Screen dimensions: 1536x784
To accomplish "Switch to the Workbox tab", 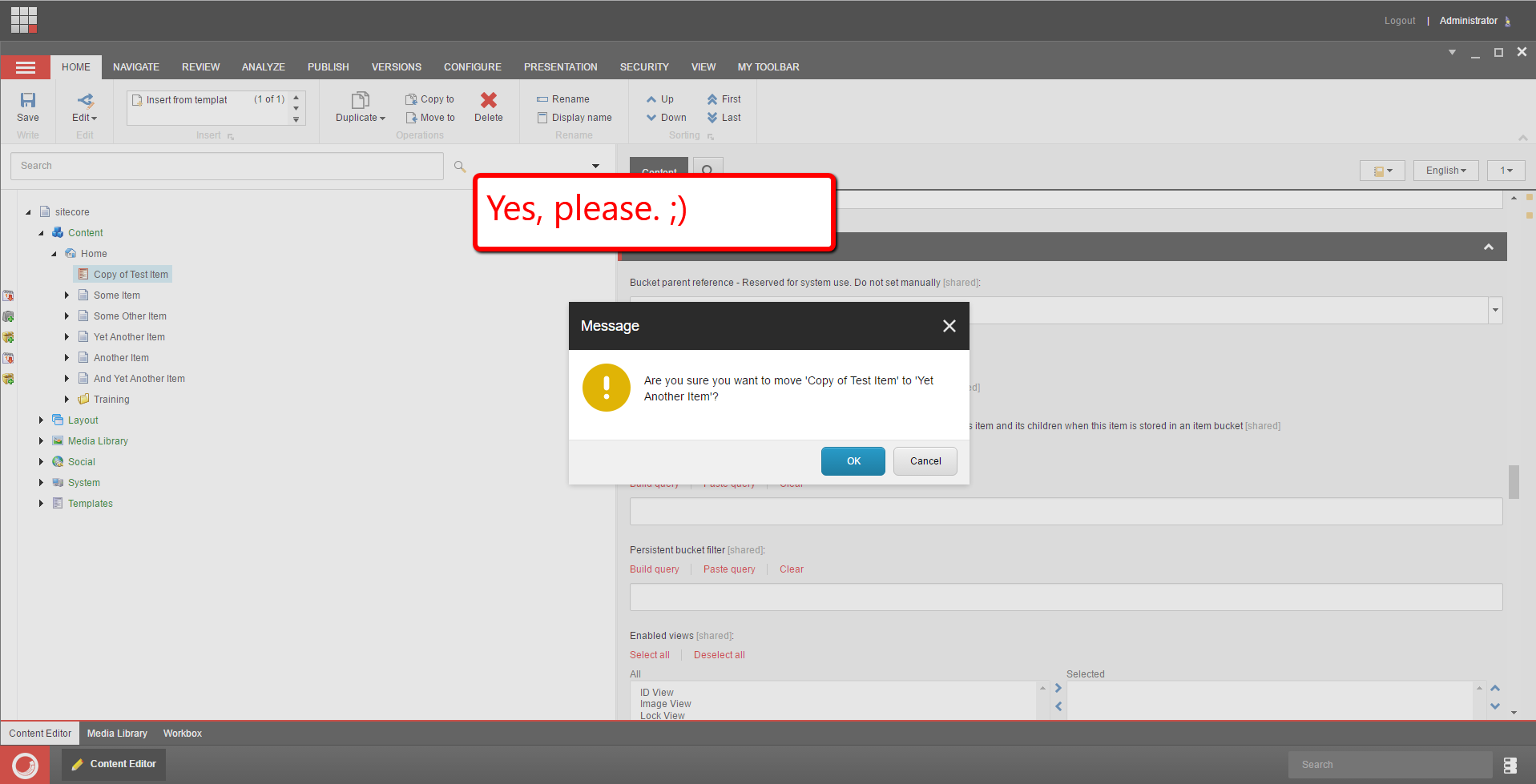I will pyautogui.click(x=183, y=734).
